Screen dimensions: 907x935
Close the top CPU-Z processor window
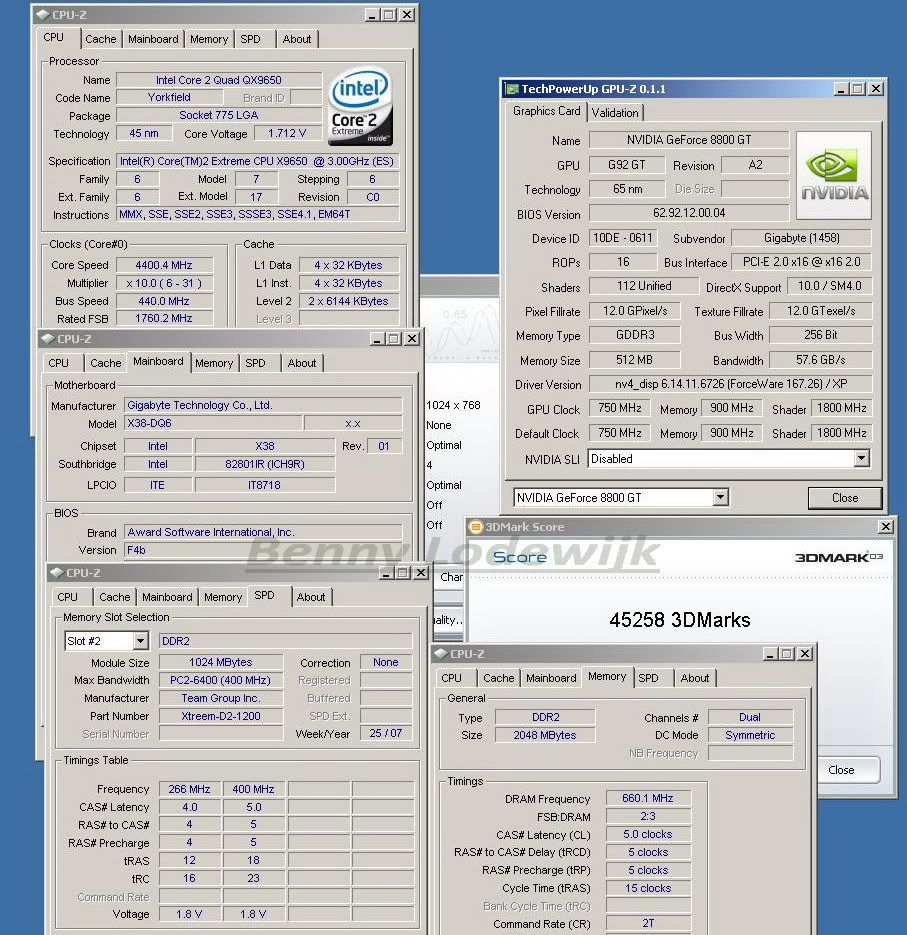pyautogui.click(x=407, y=14)
